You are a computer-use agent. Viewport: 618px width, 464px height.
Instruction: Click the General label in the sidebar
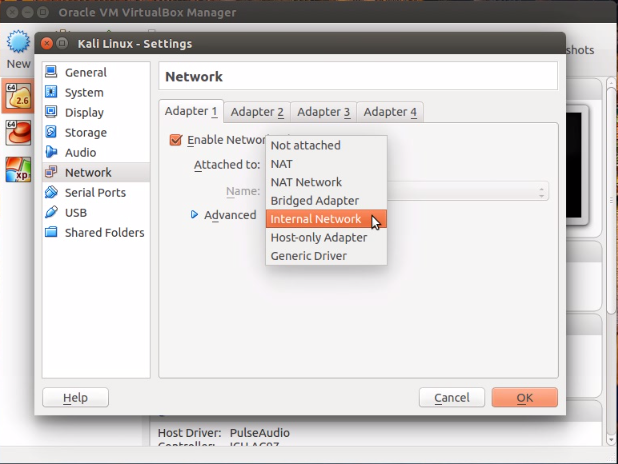(86, 73)
